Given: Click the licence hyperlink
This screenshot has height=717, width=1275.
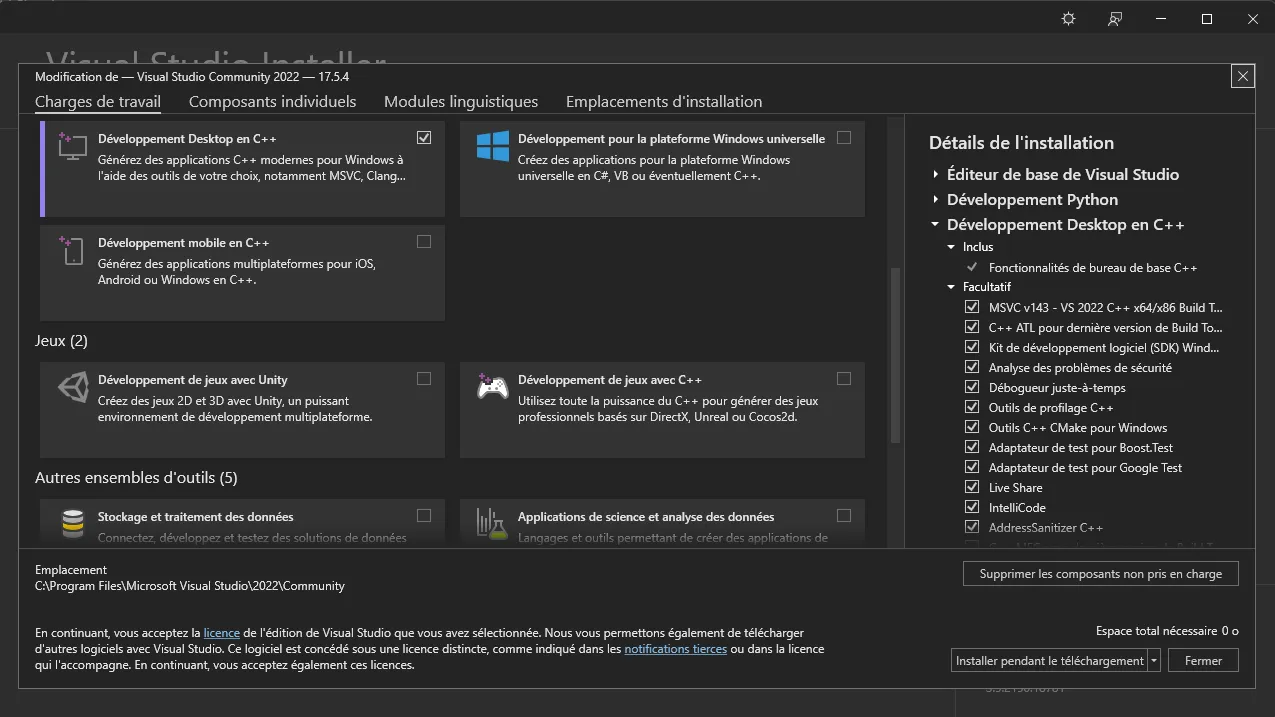Looking at the screenshot, I should point(220,632).
